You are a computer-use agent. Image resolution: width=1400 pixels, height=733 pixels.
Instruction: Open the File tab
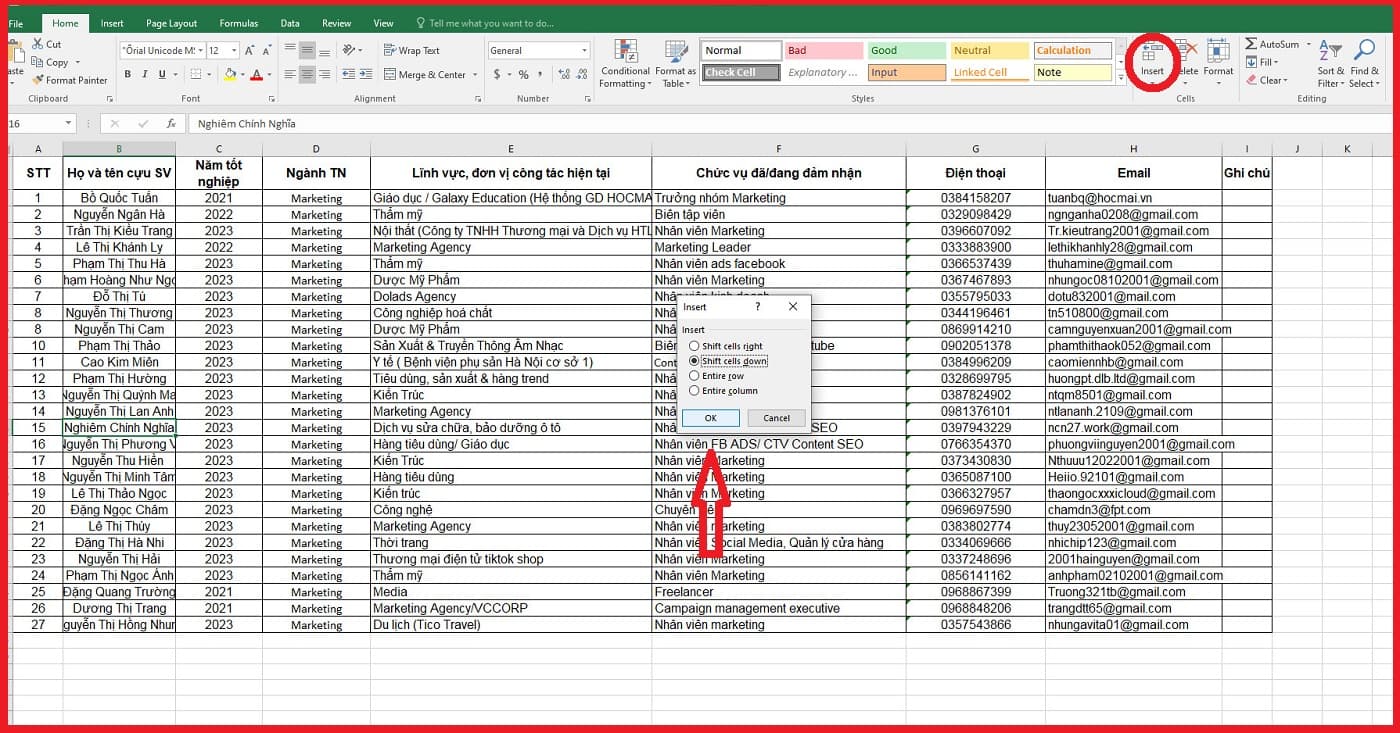pyautogui.click(x=16, y=23)
